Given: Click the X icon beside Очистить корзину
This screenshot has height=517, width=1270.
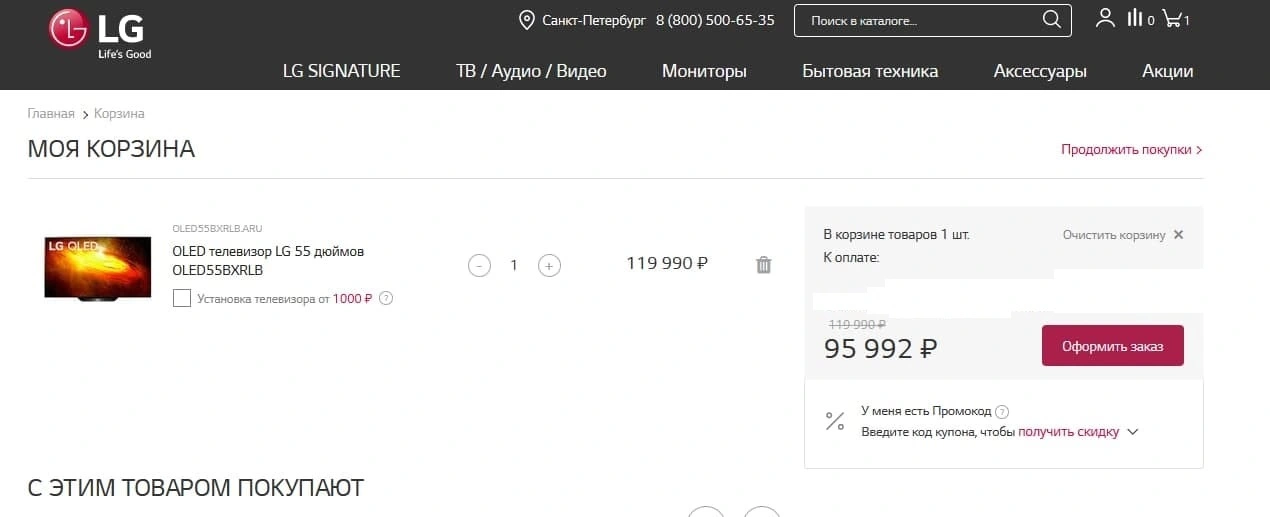Looking at the screenshot, I should pos(1178,235).
